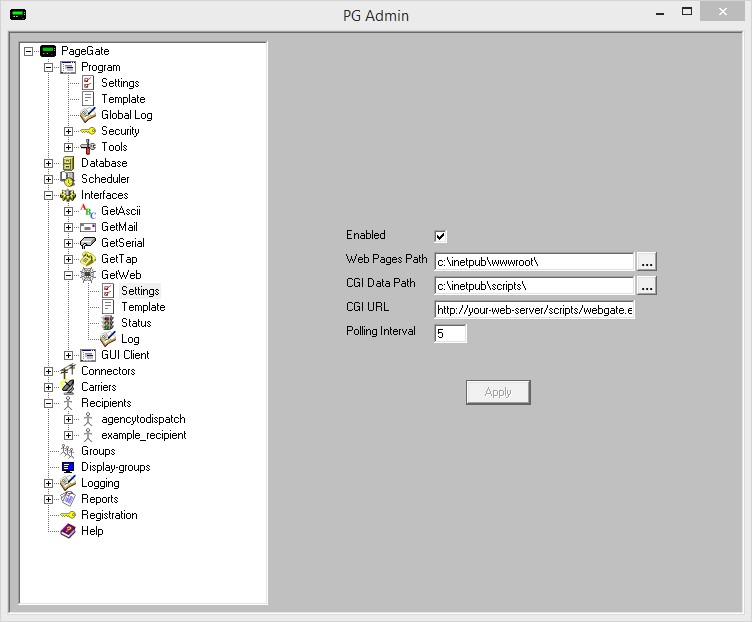Screen dimensions: 752x622
Task: Select Settings under Program
Action: (120, 83)
